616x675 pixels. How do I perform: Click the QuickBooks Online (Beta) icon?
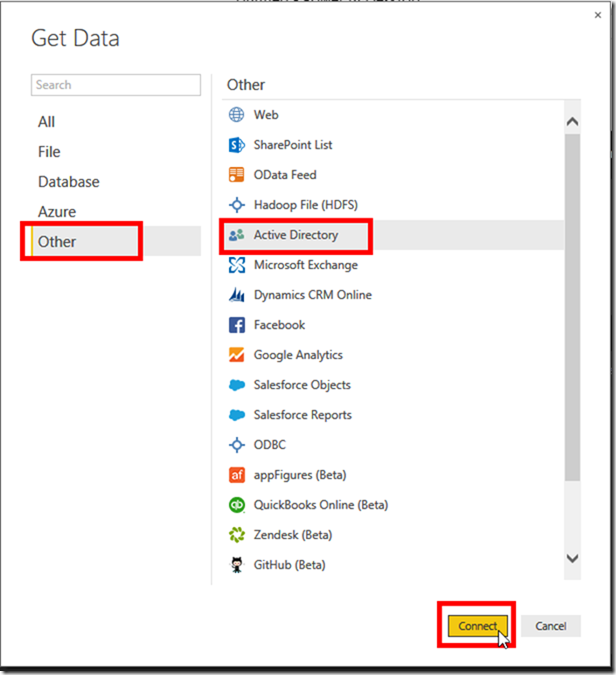237,505
